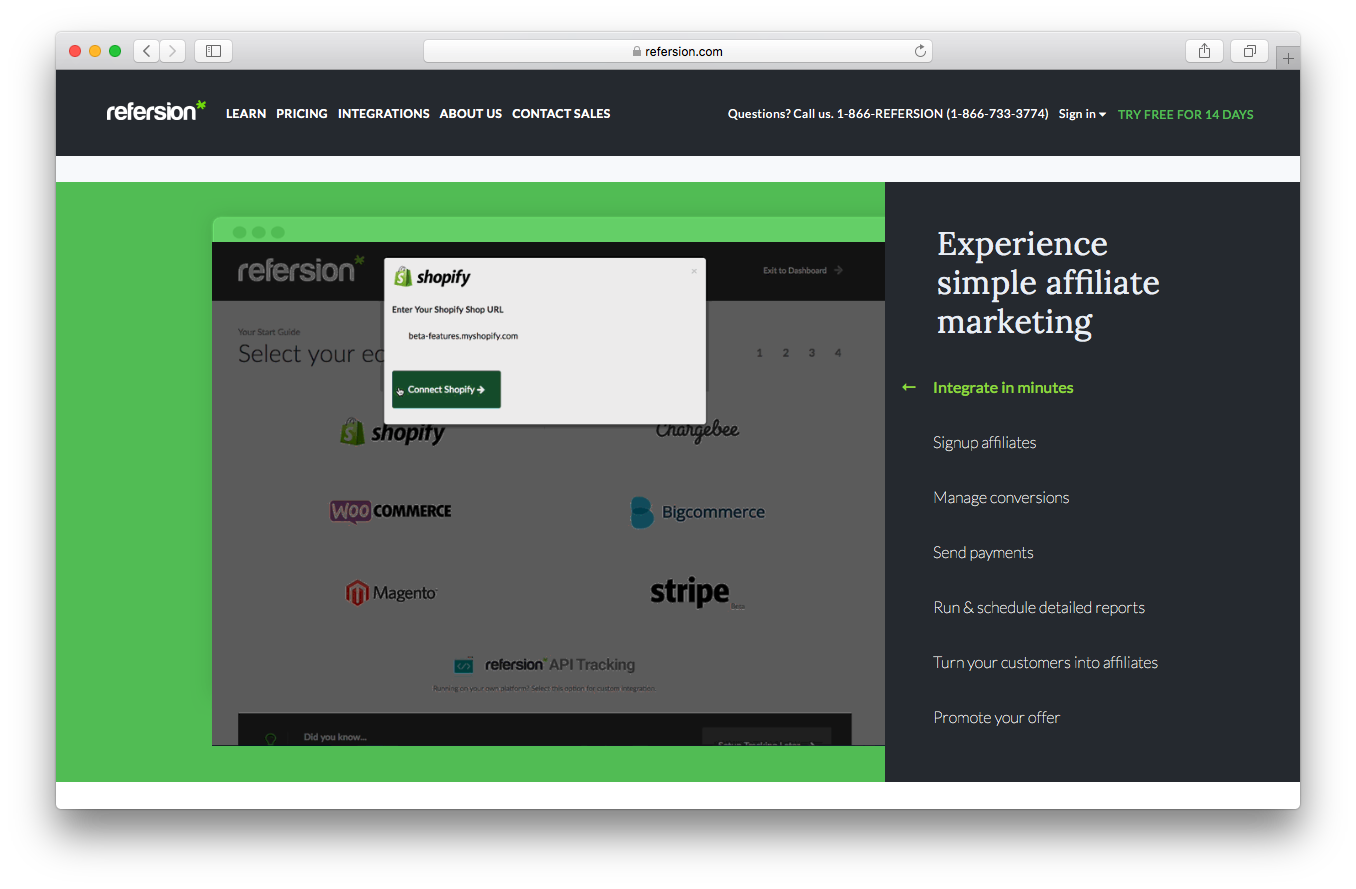Select Manage conversions feature
The height and width of the screenshot is (889, 1356).
tap(1001, 498)
